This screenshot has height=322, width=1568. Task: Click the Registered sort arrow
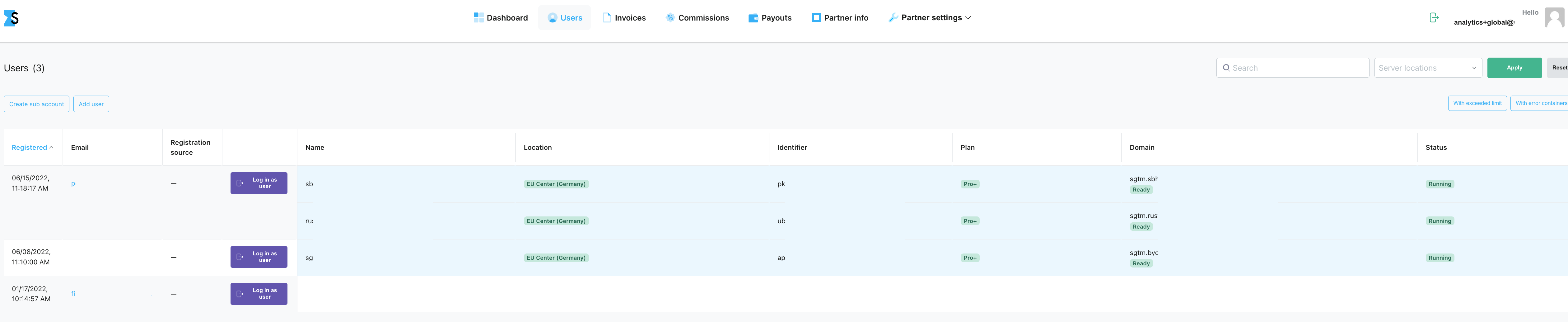[51, 148]
